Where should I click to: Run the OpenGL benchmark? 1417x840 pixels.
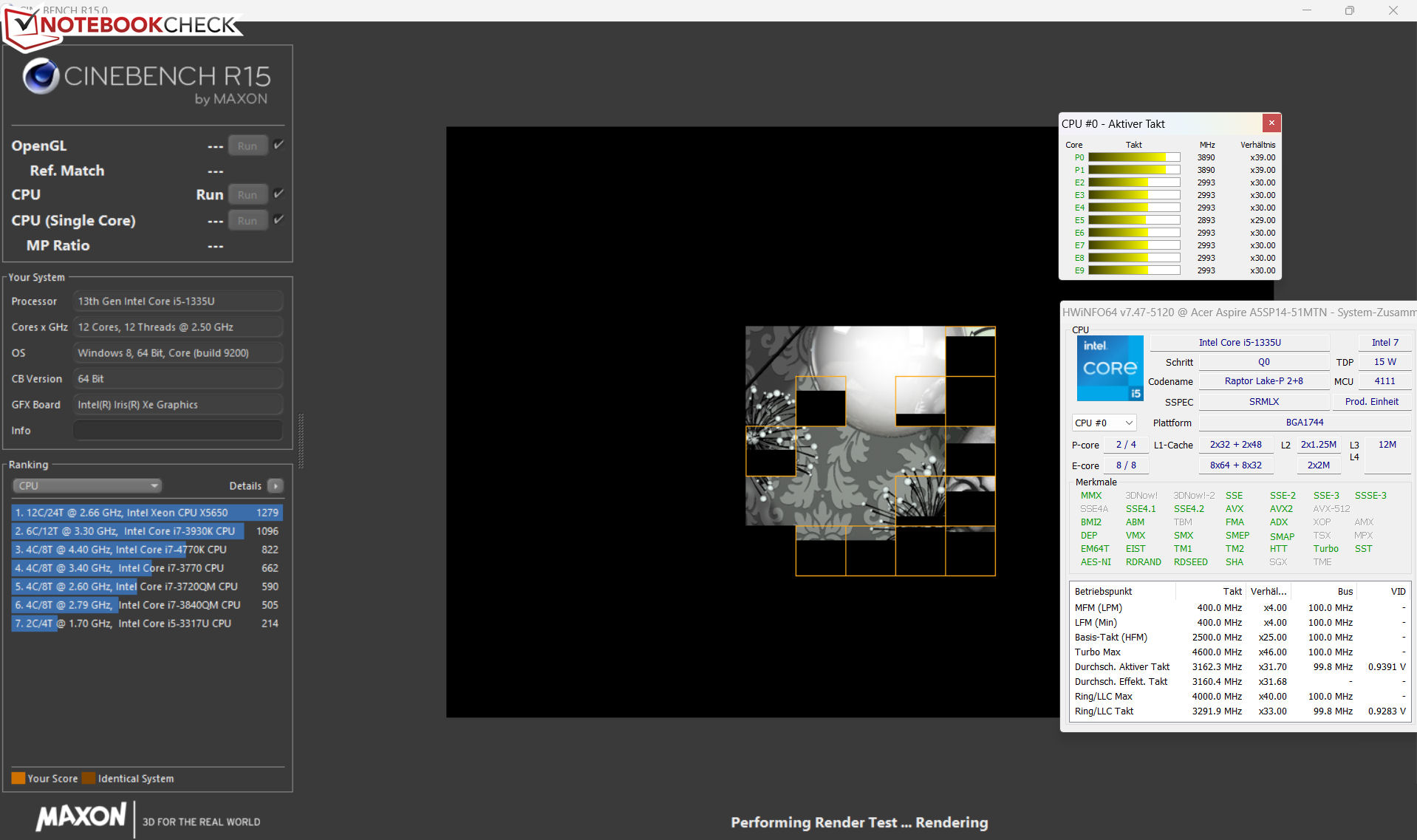click(247, 146)
